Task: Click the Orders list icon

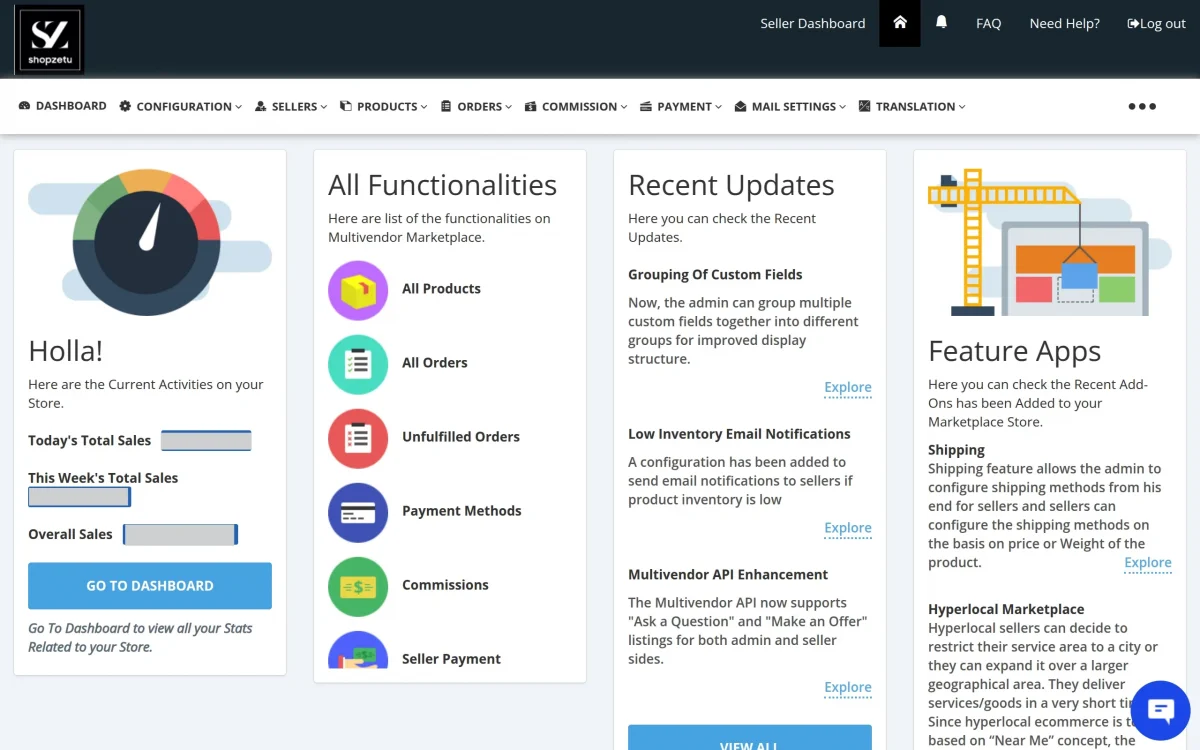Action: pos(446,106)
